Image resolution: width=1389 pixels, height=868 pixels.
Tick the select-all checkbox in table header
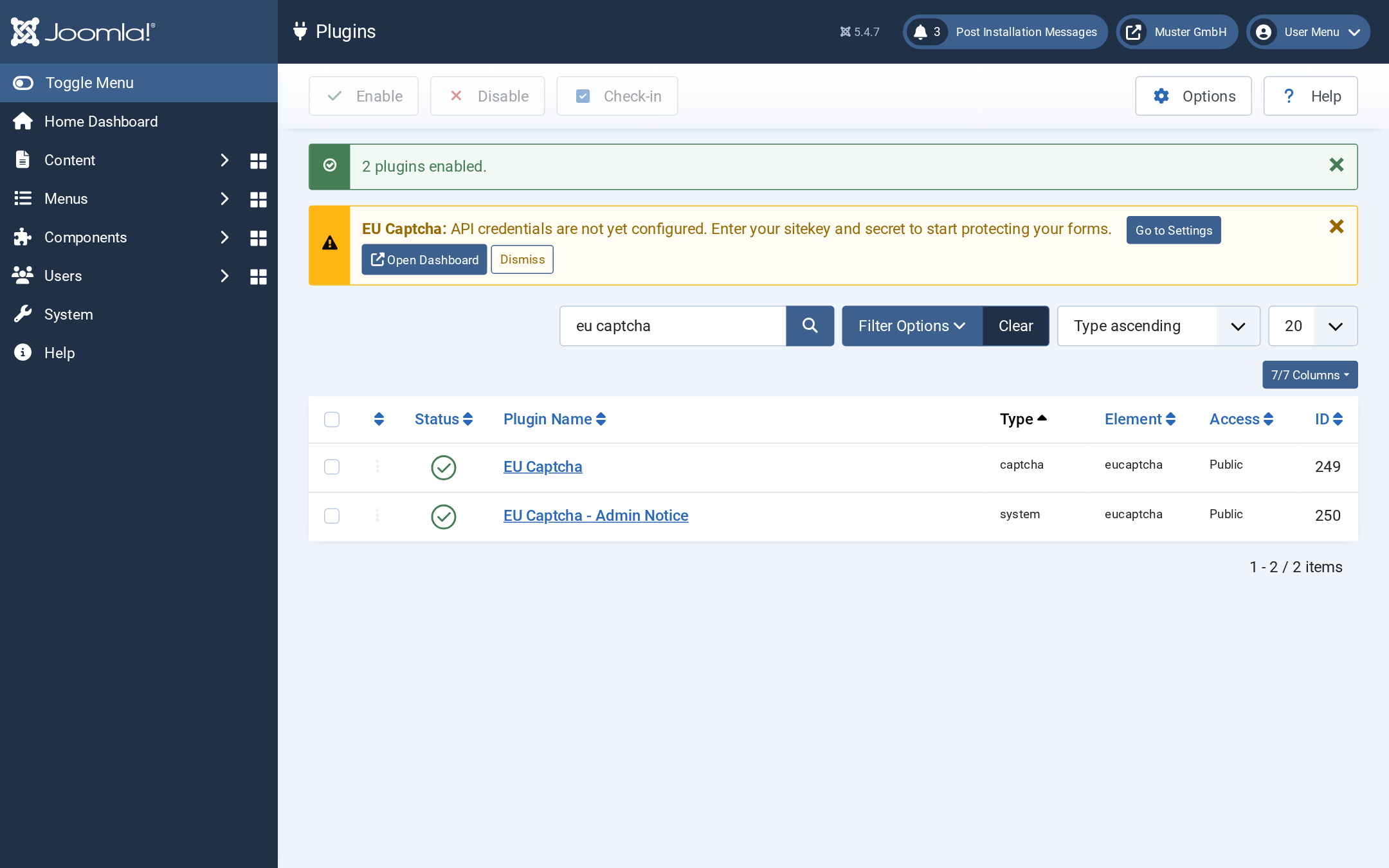[332, 419]
